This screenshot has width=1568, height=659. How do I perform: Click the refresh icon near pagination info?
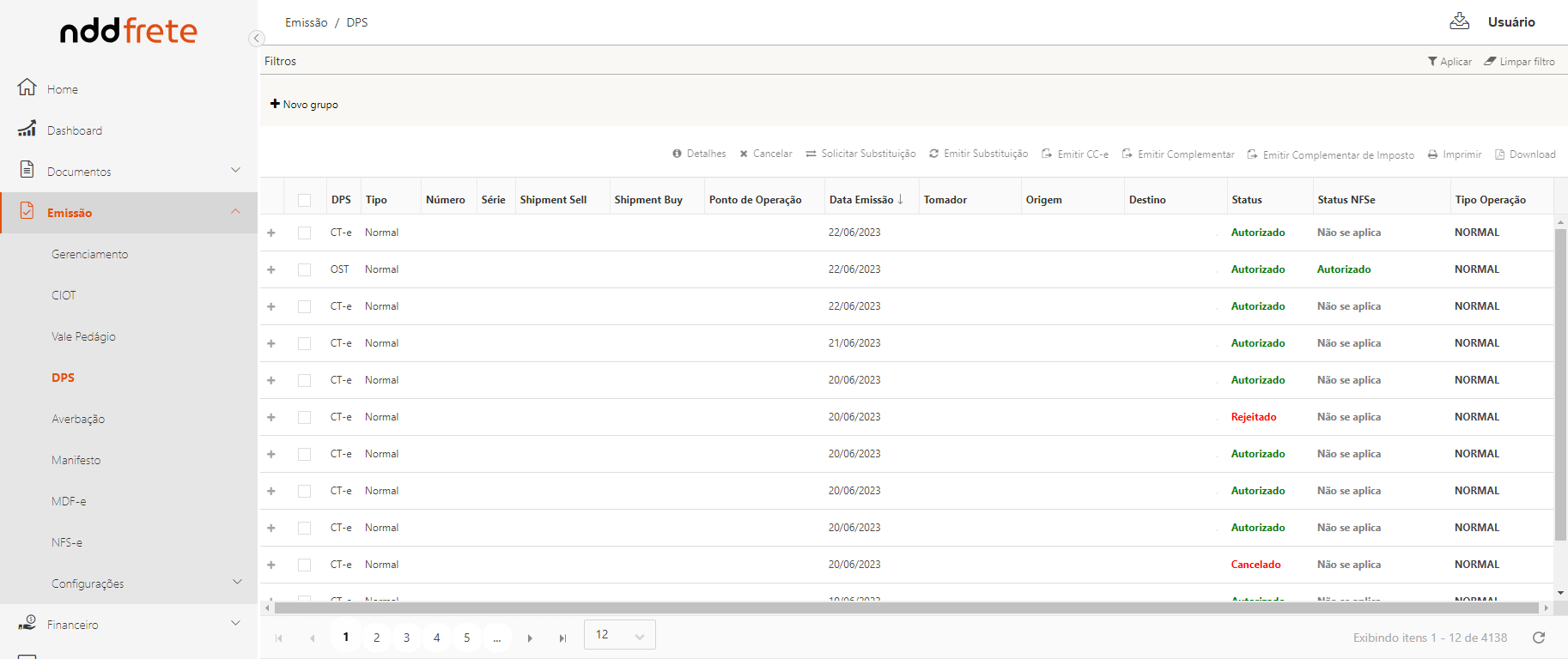1538,638
